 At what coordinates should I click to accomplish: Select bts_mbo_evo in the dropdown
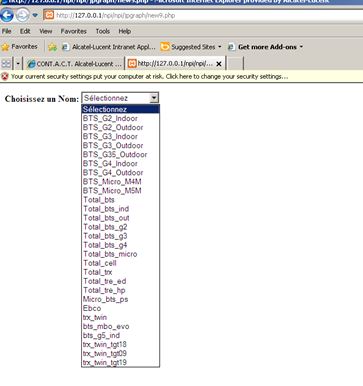click(x=121, y=326)
